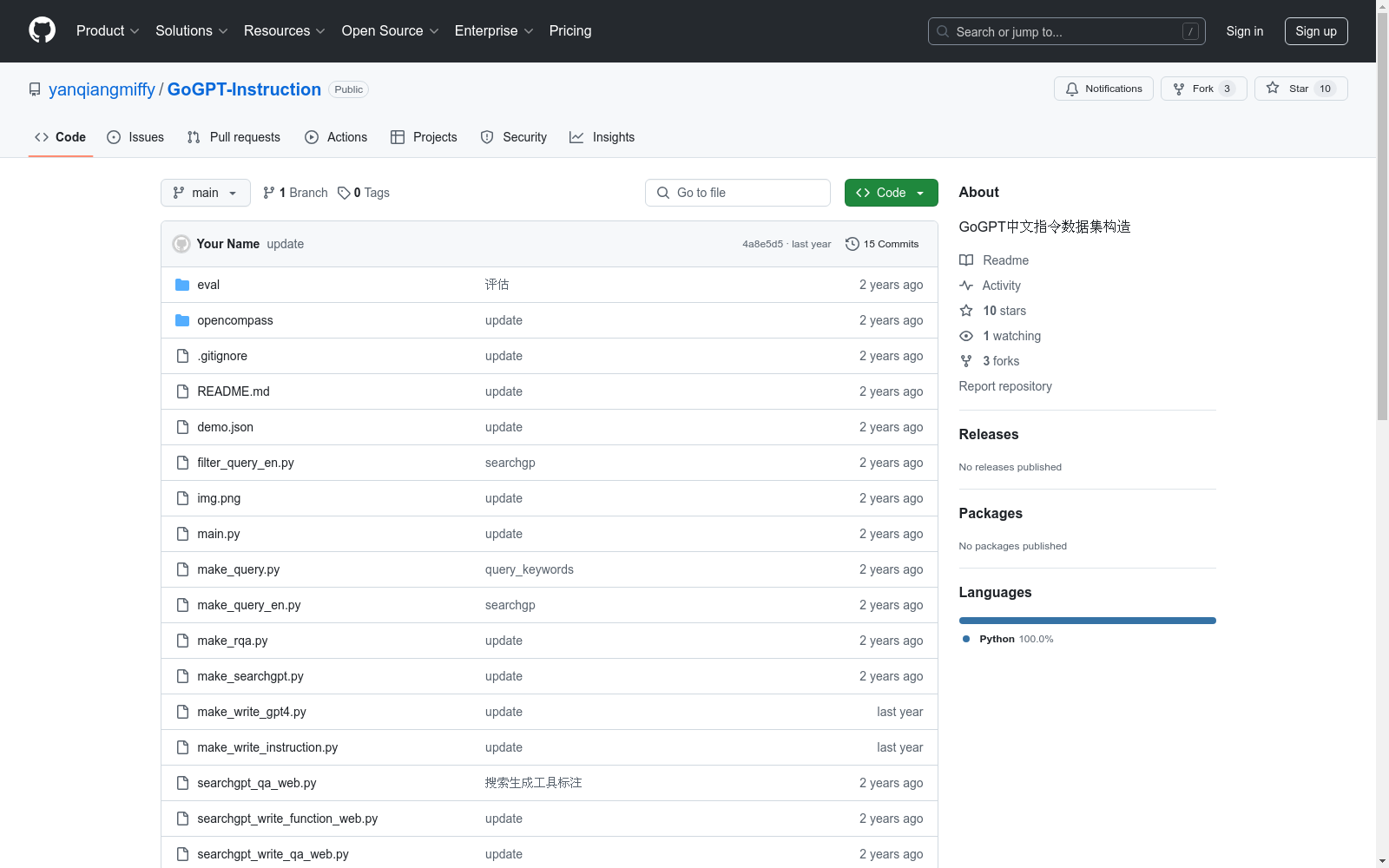Open the yanqiangmiffy user link

102,89
